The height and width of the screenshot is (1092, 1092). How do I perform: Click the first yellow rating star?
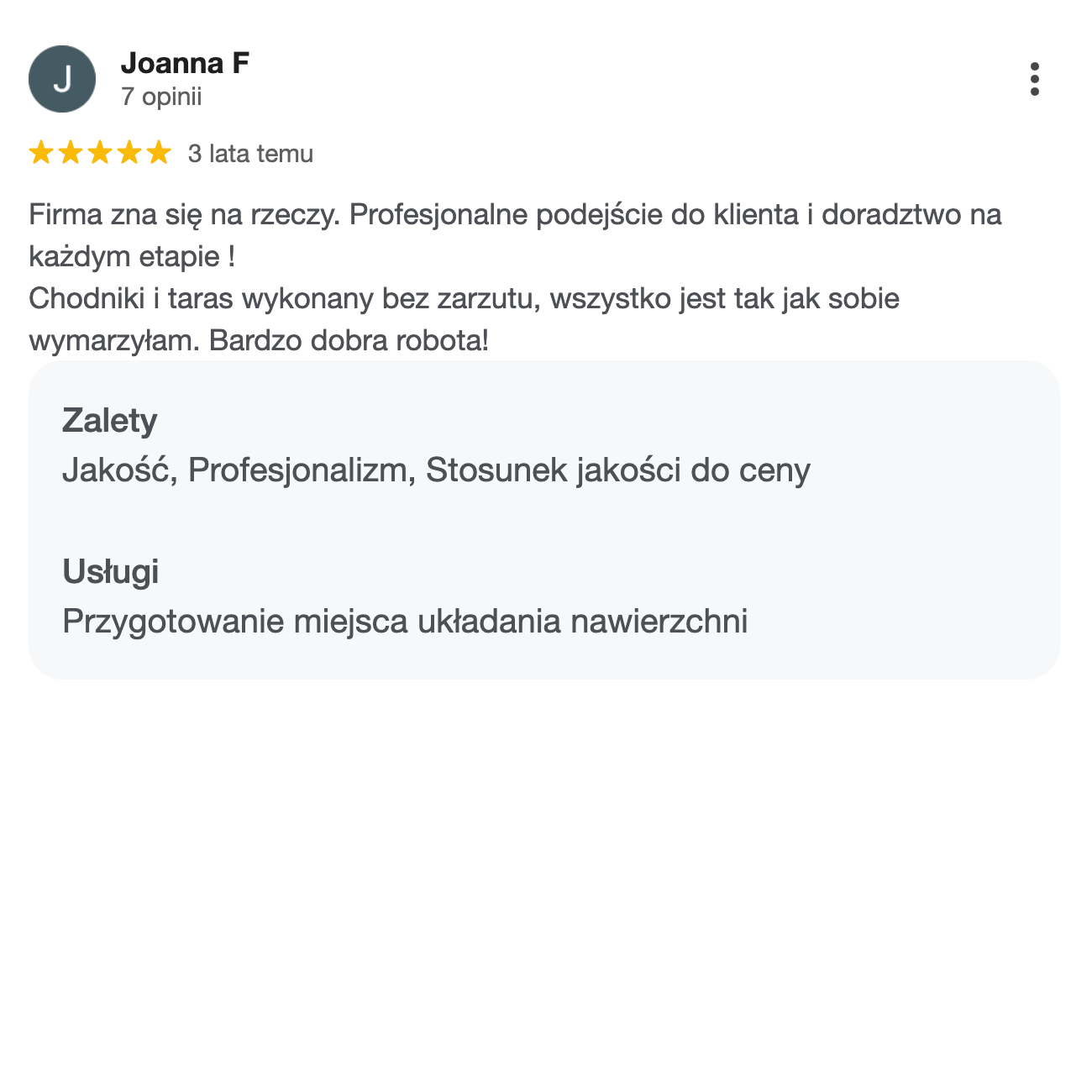pos(41,153)
